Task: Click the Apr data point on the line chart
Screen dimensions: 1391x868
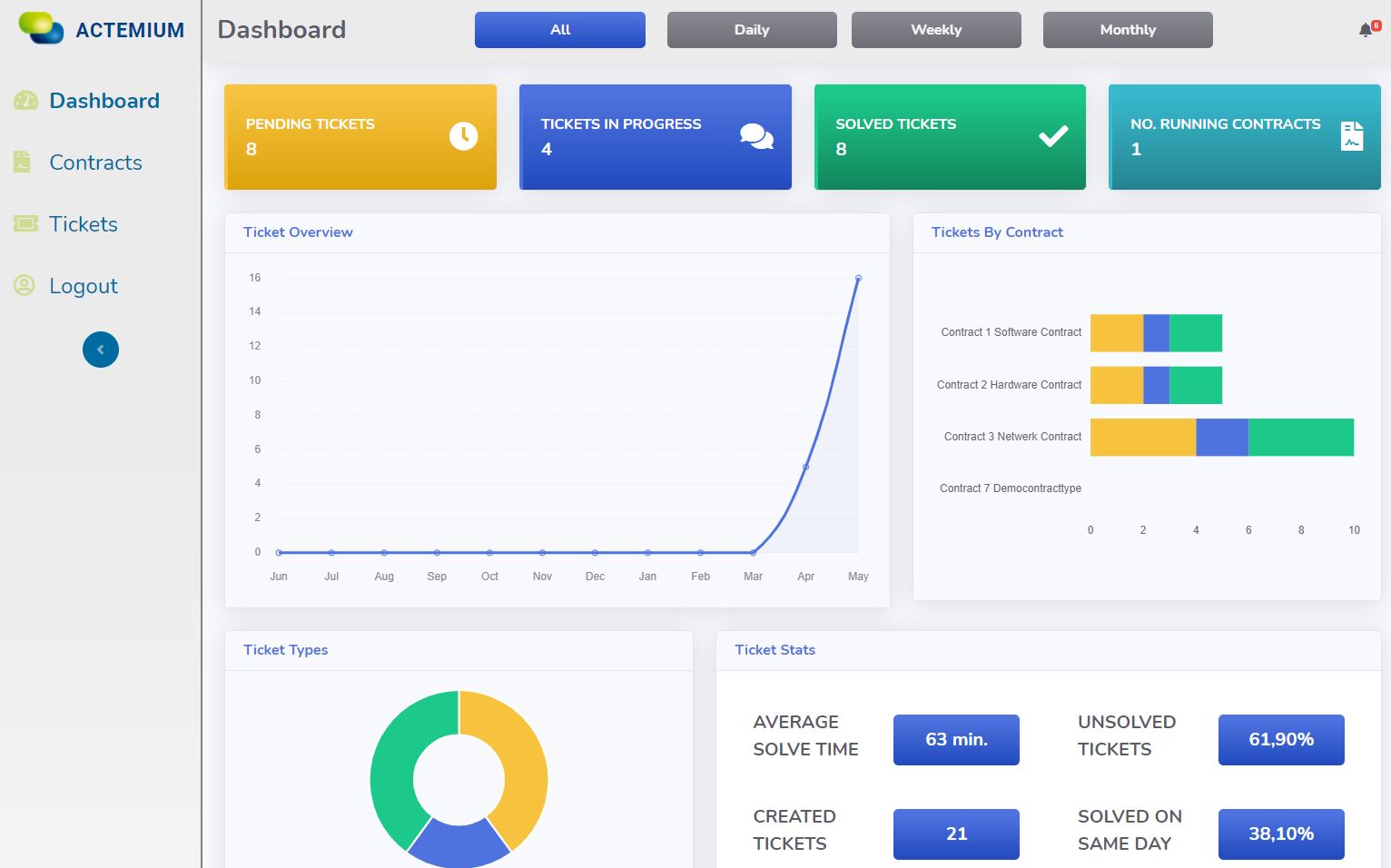Action: (805, 467)
